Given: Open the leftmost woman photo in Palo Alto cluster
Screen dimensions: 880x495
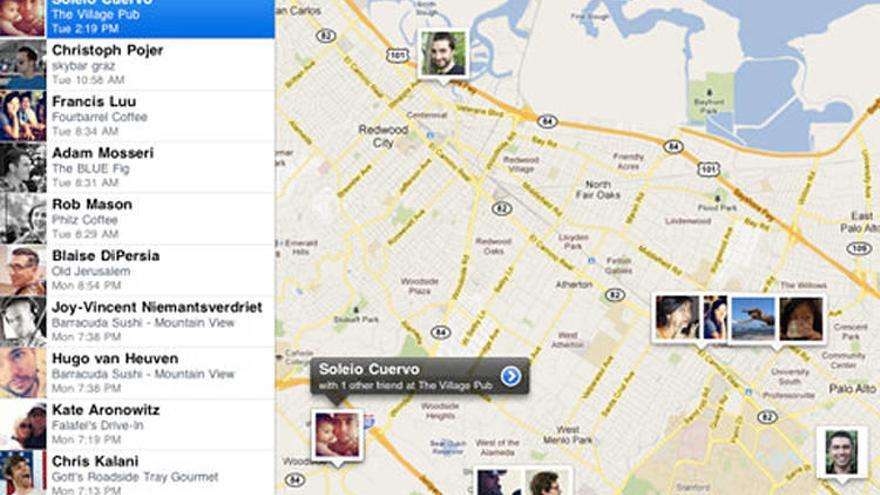Looking at the screenshot, I should pos(677,318).
